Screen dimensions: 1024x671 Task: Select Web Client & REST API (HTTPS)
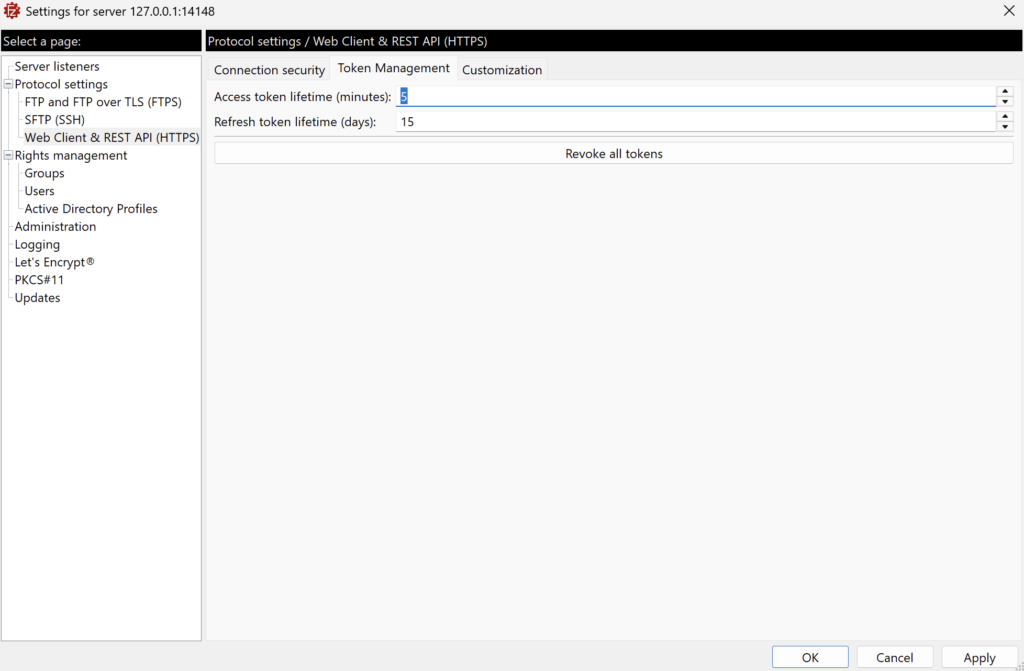point(112,137)
